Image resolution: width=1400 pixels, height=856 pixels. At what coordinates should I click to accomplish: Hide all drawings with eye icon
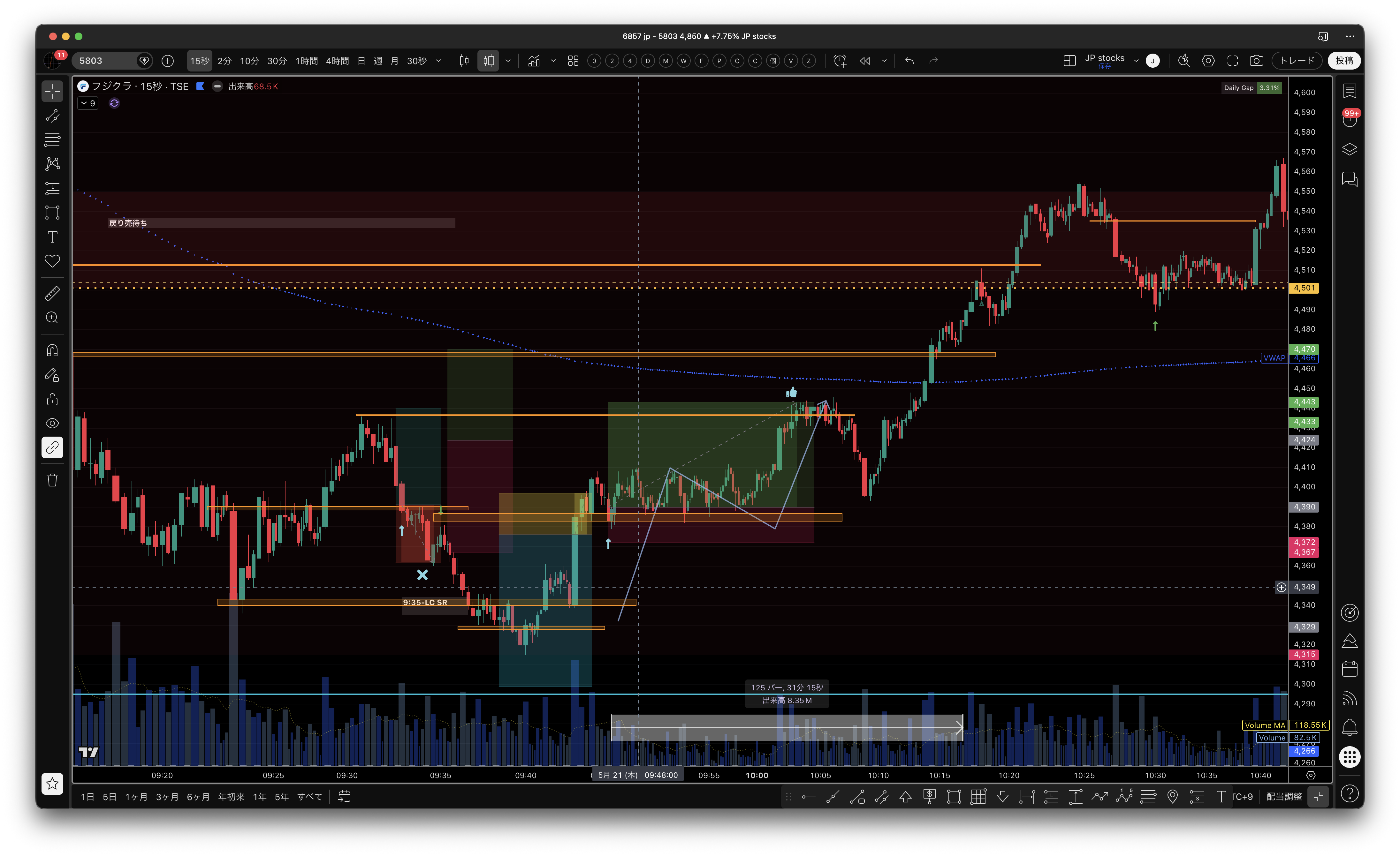click(52, 423)
